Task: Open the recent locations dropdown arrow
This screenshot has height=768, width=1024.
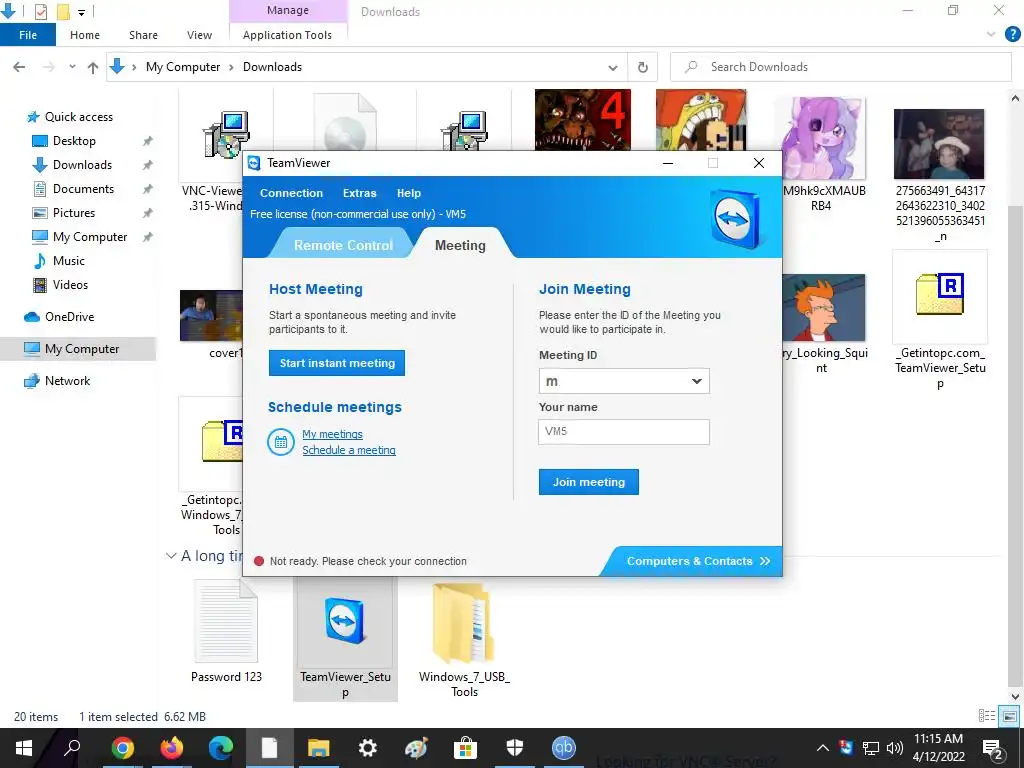Action: pyautogui.click(x=72, y=67)
